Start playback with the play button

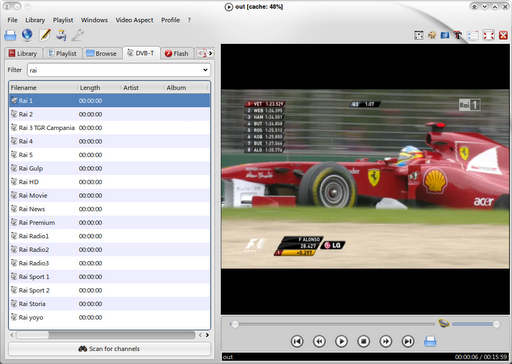[341, 341]
